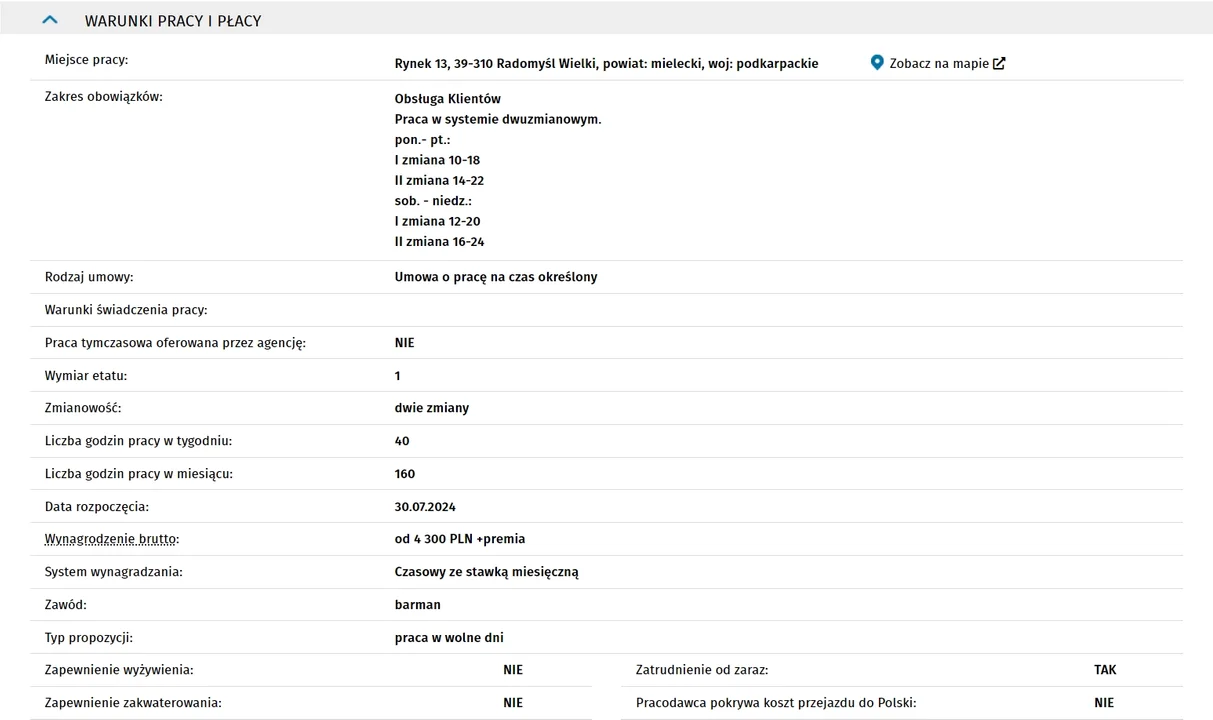Click the NIE value for koszt przejazdu do Polski

1104,703
